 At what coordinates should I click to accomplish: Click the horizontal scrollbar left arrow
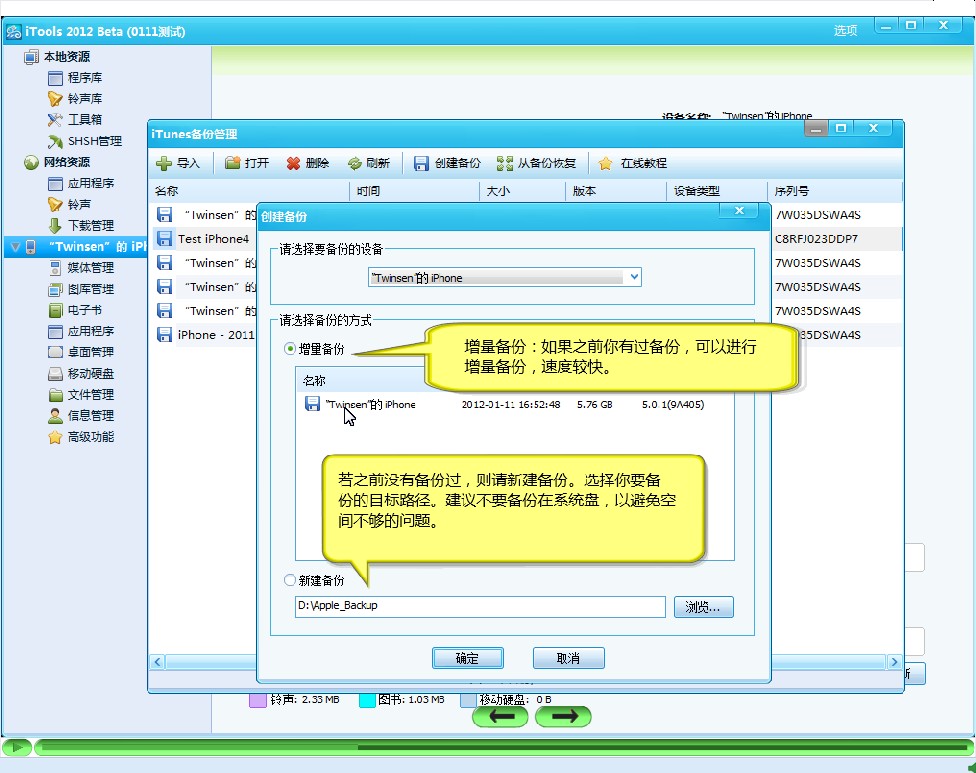point(157,662)
